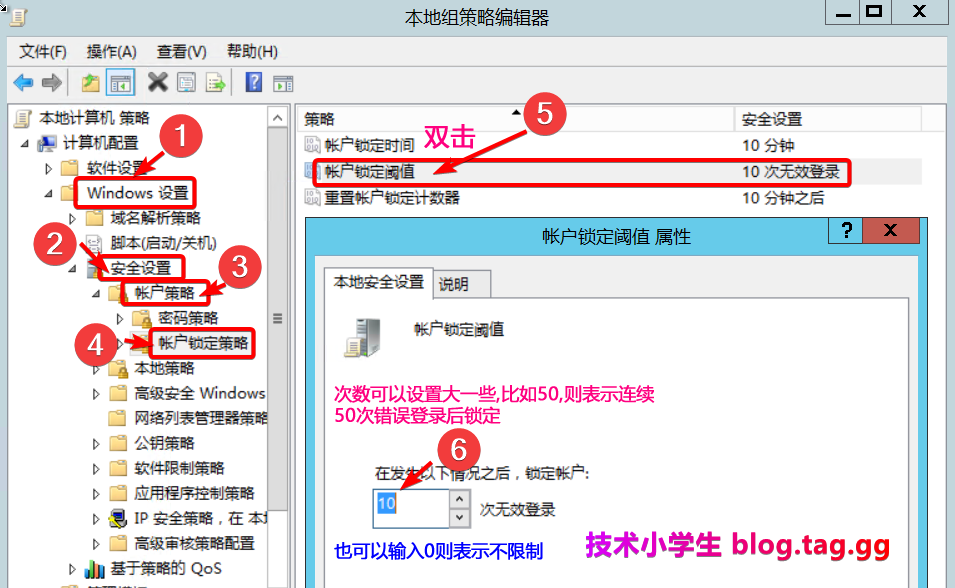Expand the 公钥策略 tree node
The width and height of the screenshot is (955, 588).
click(96, 443)
